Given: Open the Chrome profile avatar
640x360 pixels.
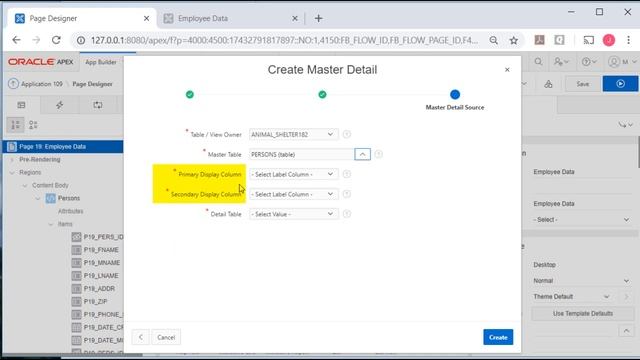Looking at the screenshot, I should point(609,40).
